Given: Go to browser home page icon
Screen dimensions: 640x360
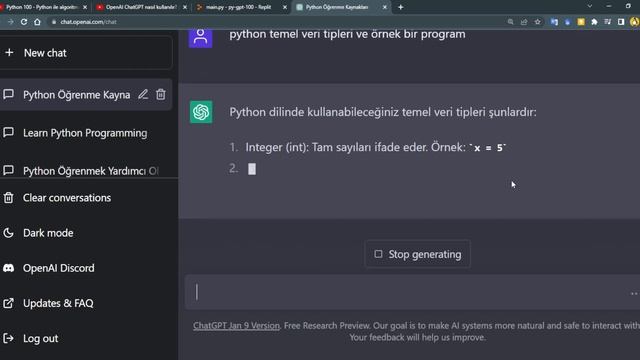Looking at the screenshot, I should click(x=37, y=22).
